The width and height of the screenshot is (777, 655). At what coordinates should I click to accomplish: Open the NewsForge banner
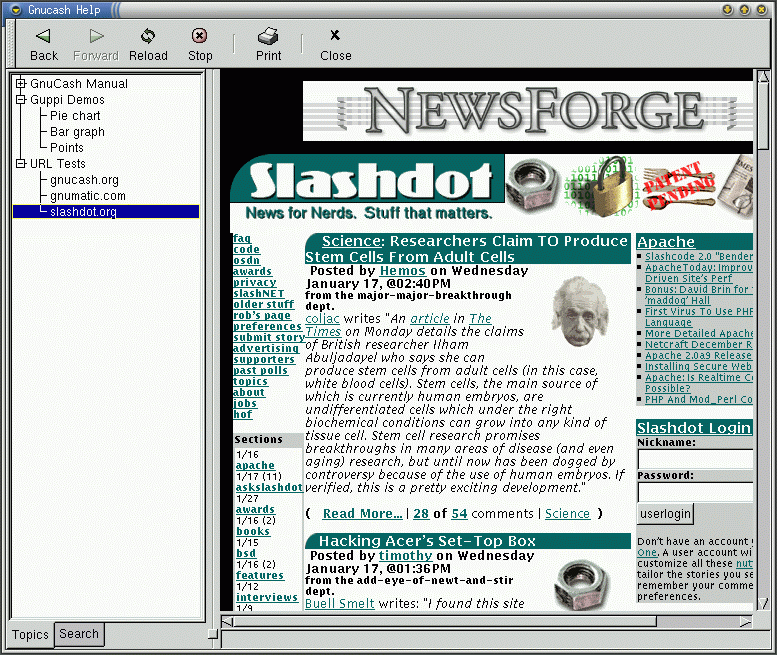tap(528, 110)
